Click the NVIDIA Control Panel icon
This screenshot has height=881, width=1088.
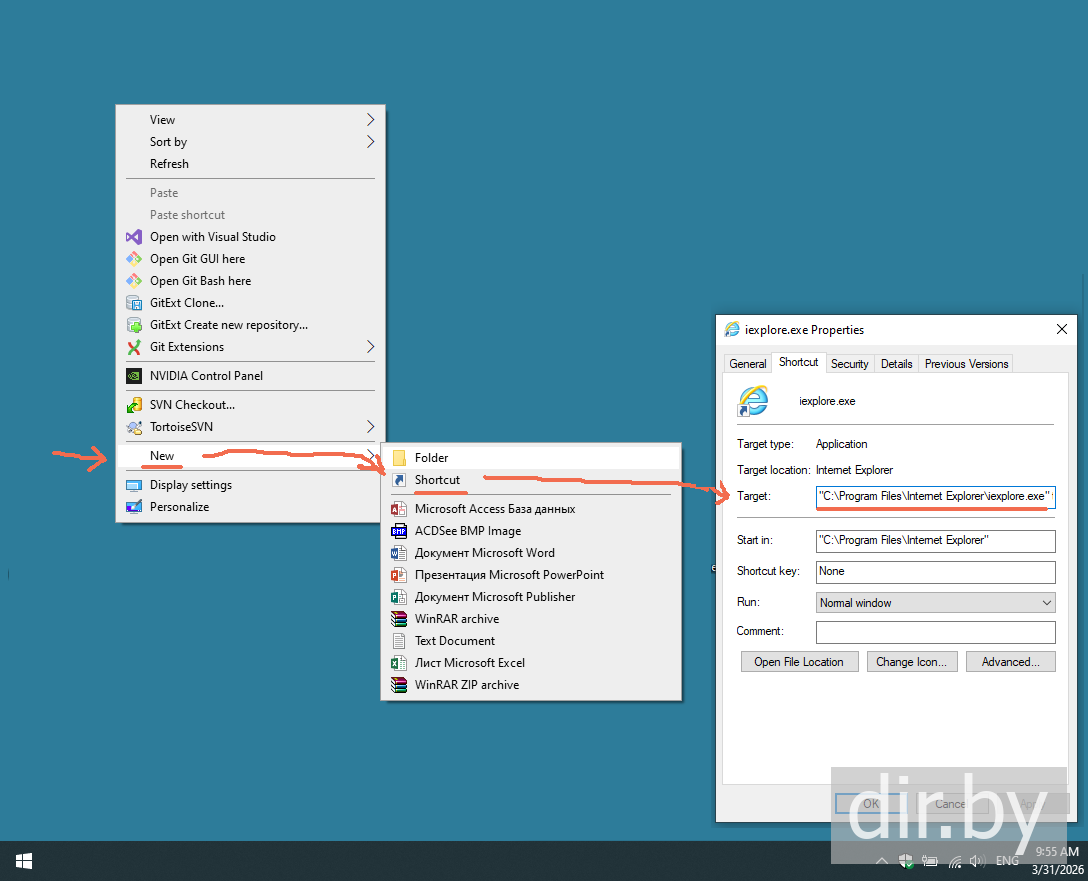[x=134, y=376]
